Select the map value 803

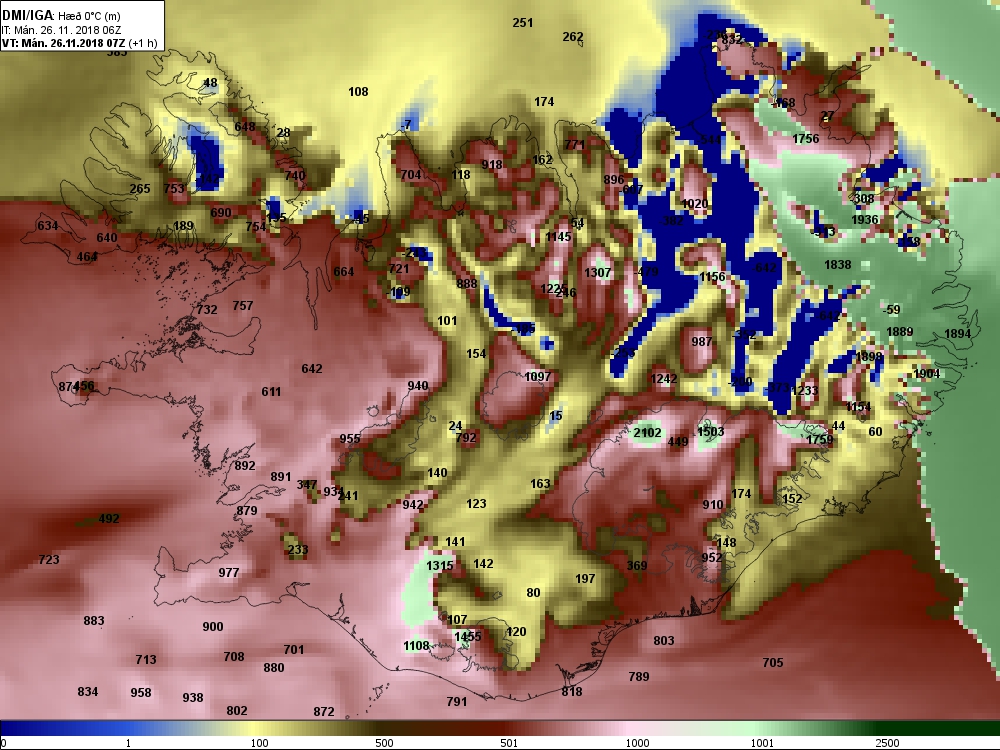663,640
